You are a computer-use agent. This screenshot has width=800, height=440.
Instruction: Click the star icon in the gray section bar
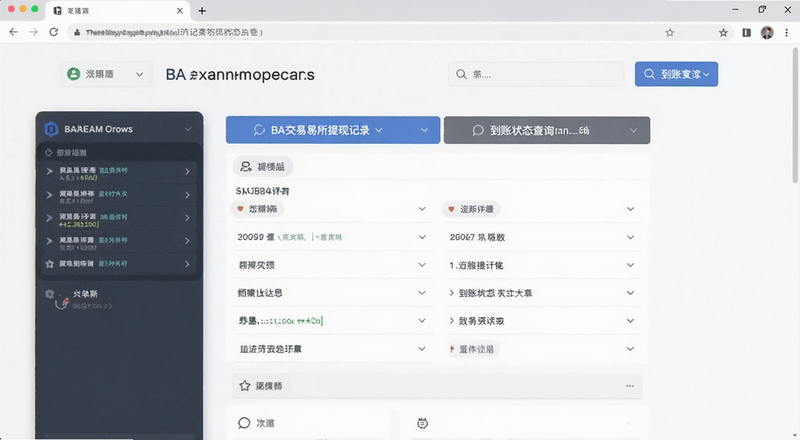coord(245,386)
